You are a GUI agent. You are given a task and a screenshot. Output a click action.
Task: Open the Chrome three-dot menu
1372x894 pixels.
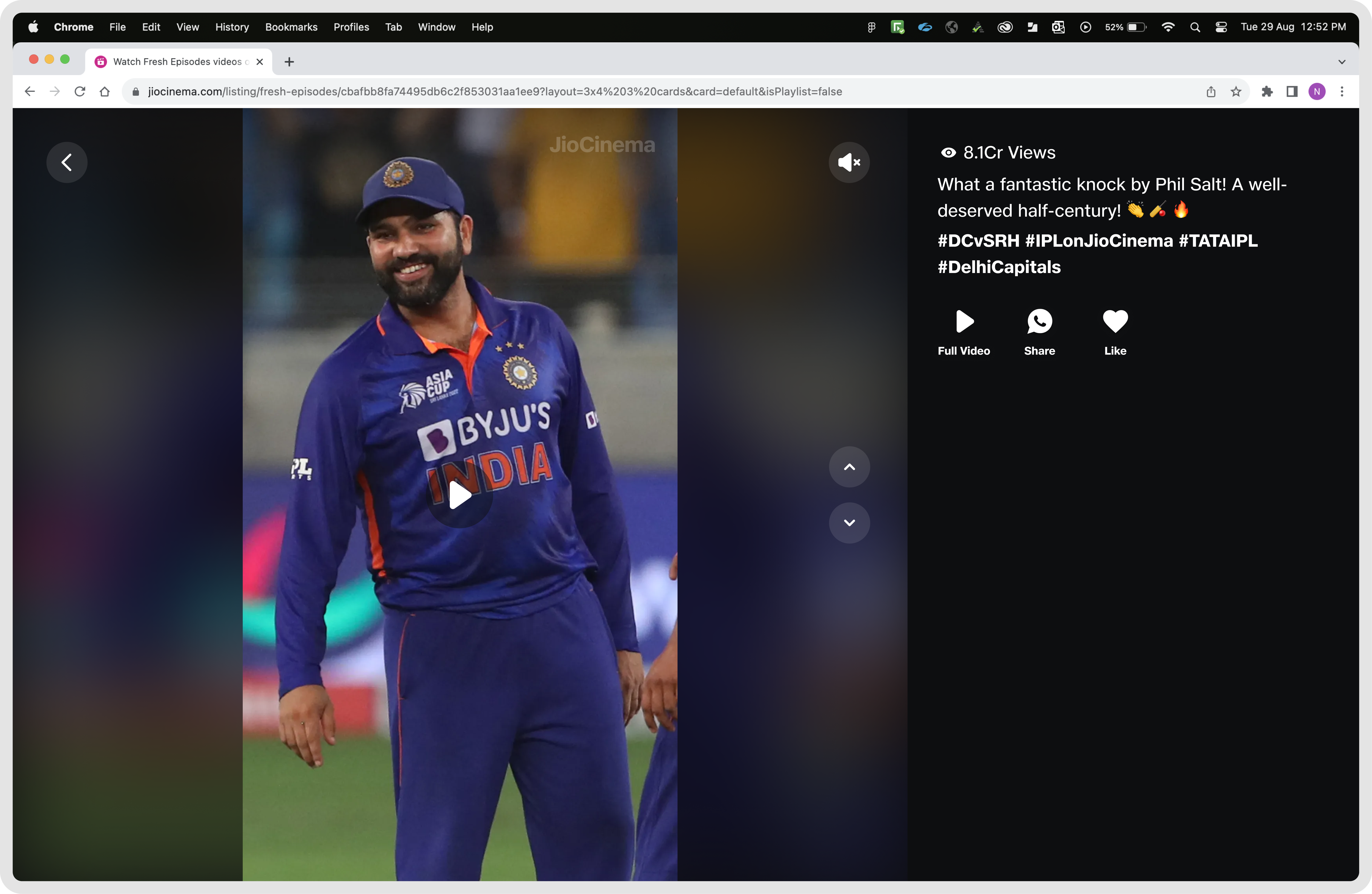pos(1342,92)
